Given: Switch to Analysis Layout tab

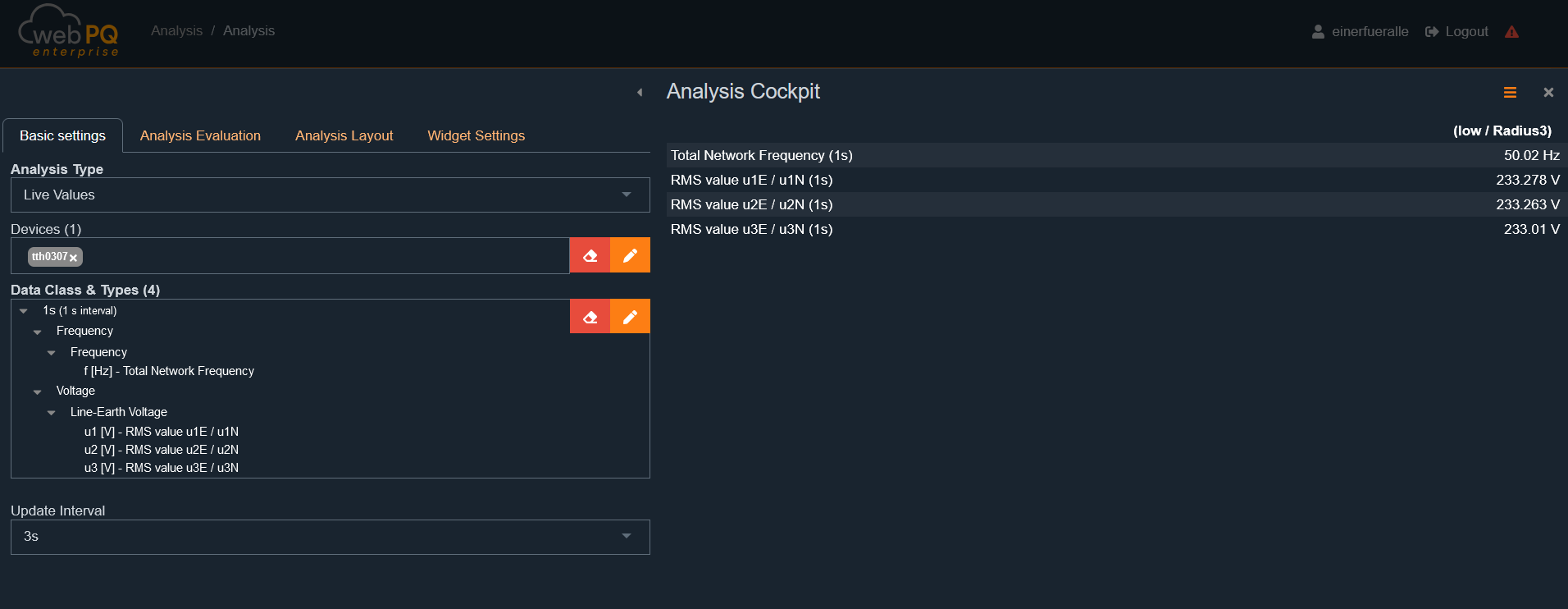Looking at the screenshot, I should pos(344,135).
